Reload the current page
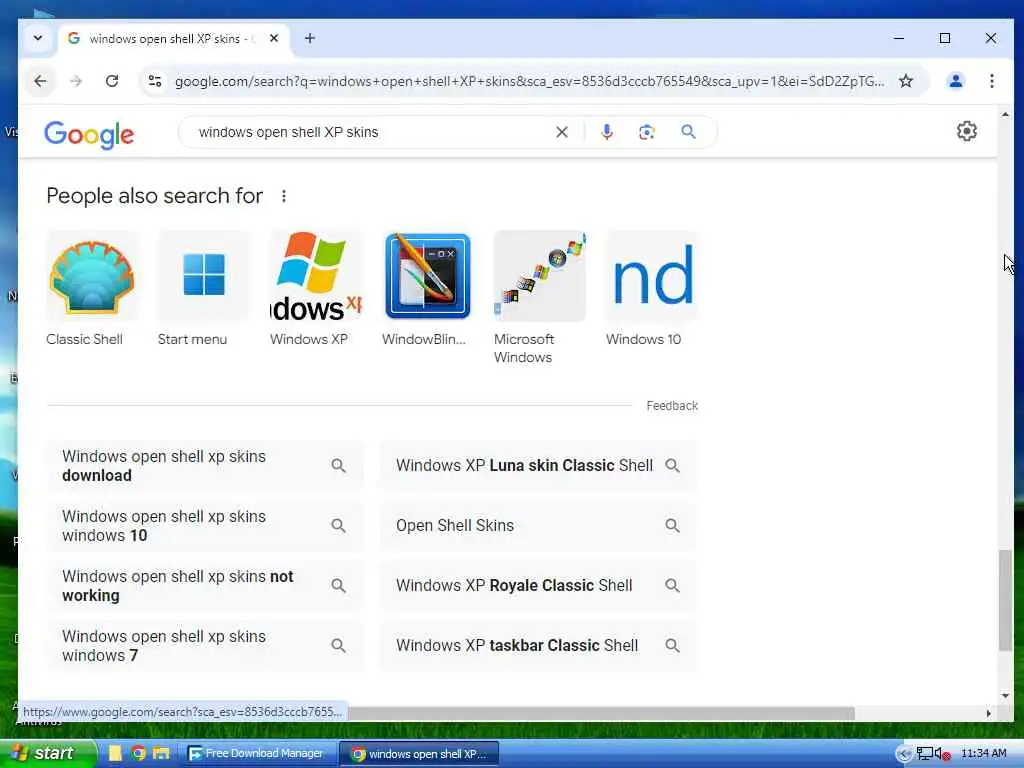 click(x=112, y=81)
